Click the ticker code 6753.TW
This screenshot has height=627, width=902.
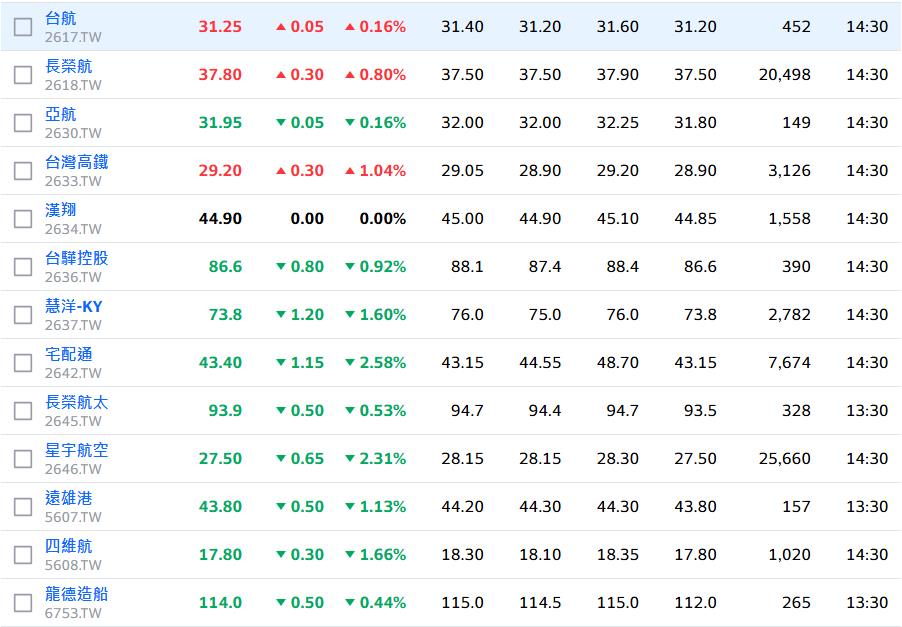tap(73, 614)
